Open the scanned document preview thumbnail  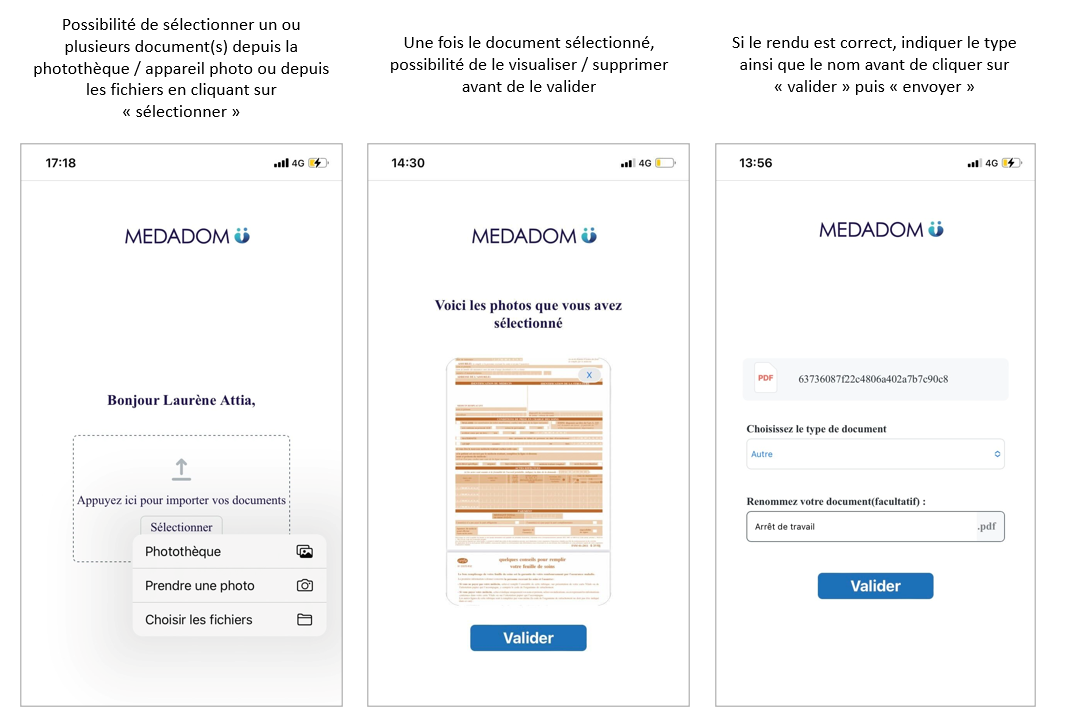point(528,480)
